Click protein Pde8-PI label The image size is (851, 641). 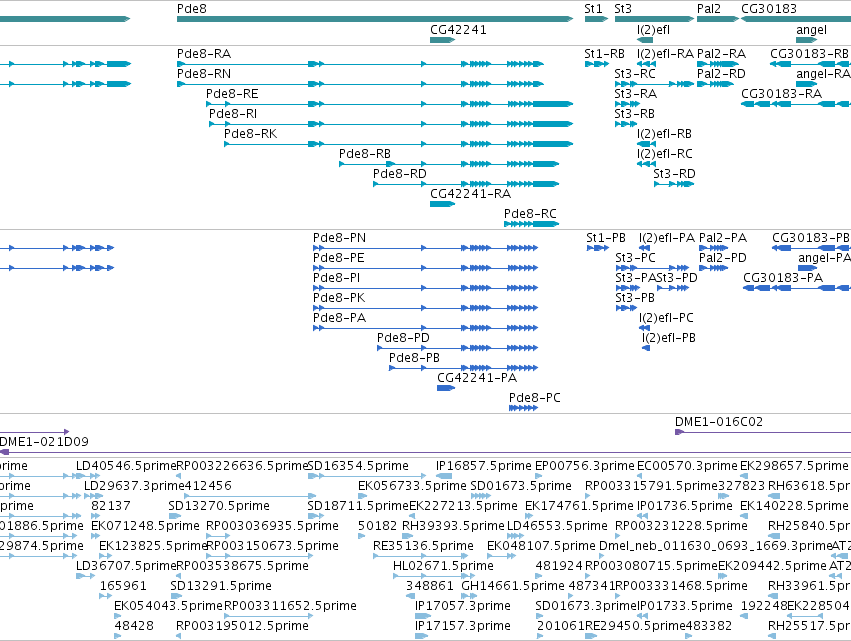pyautogui.click(x=336, y=278)
